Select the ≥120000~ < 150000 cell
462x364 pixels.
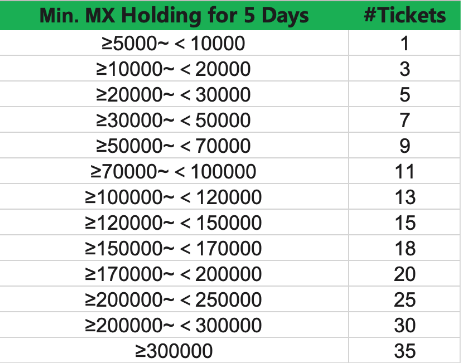click(x=174, y=223)
